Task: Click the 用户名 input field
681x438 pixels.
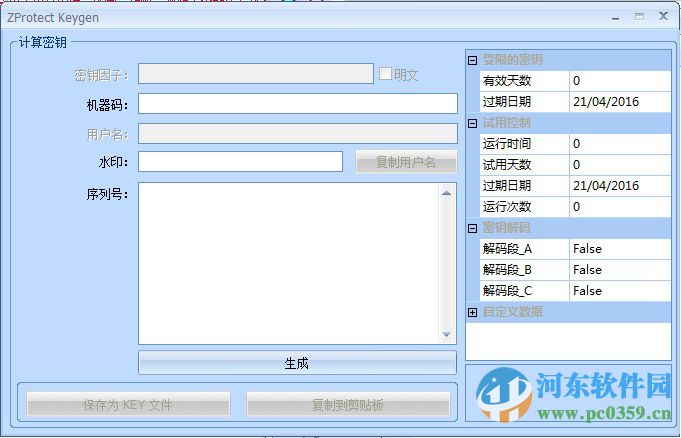Action: coord(298,133)
